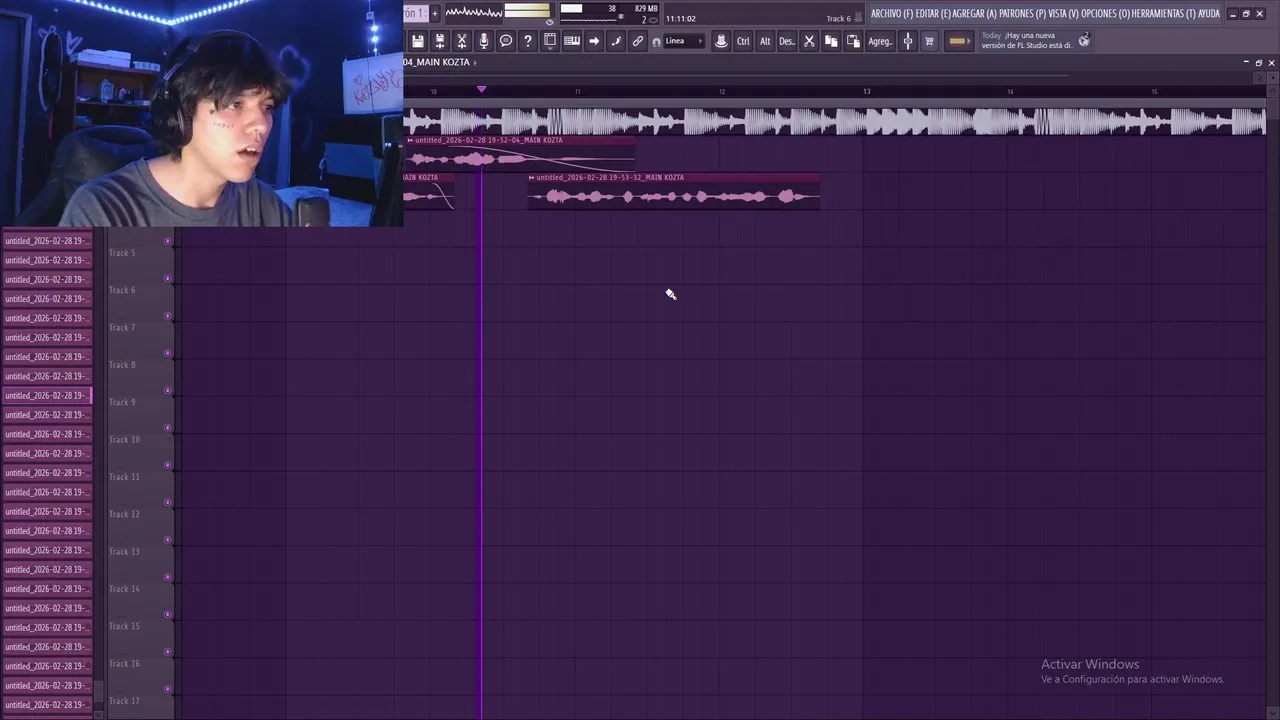Click the plus add pattern button

(434, 13)
